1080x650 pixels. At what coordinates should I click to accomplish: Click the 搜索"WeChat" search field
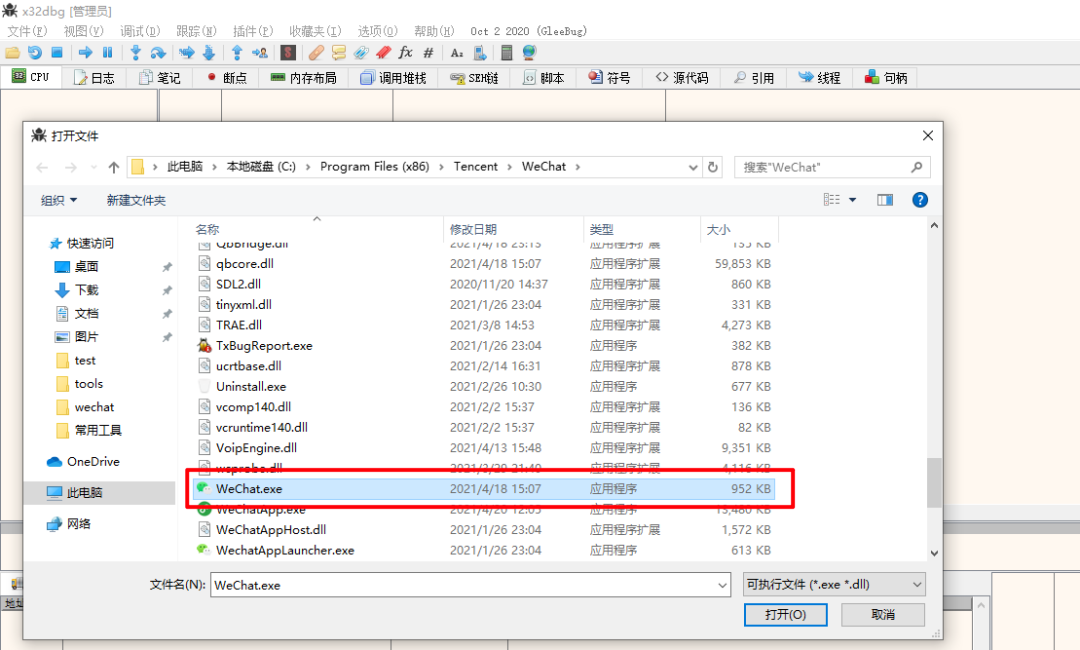(x=832, y=167)
